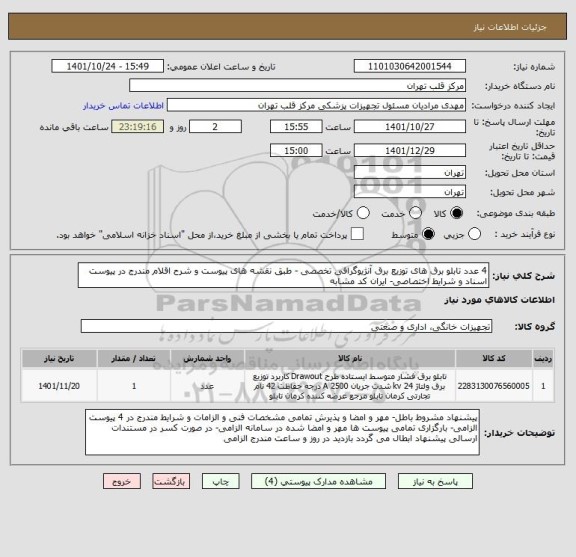Click the goods group field تجهیزات خانگی، اداری و صنعتی
Screen dimensions: 576x557
286,326
